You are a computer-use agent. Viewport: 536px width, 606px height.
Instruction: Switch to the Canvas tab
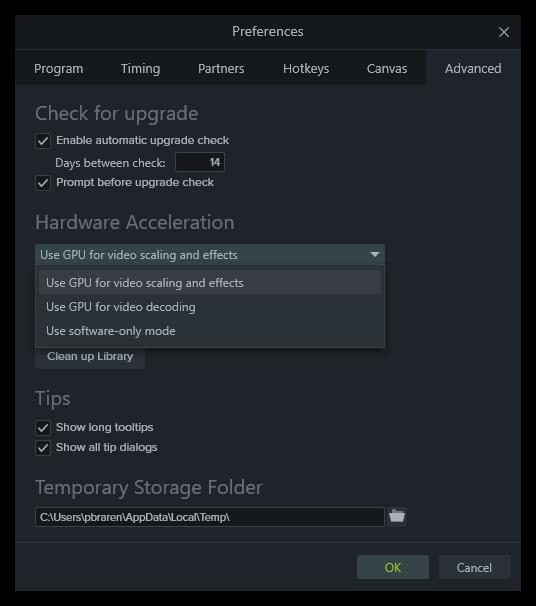click(x=387, y=68)
